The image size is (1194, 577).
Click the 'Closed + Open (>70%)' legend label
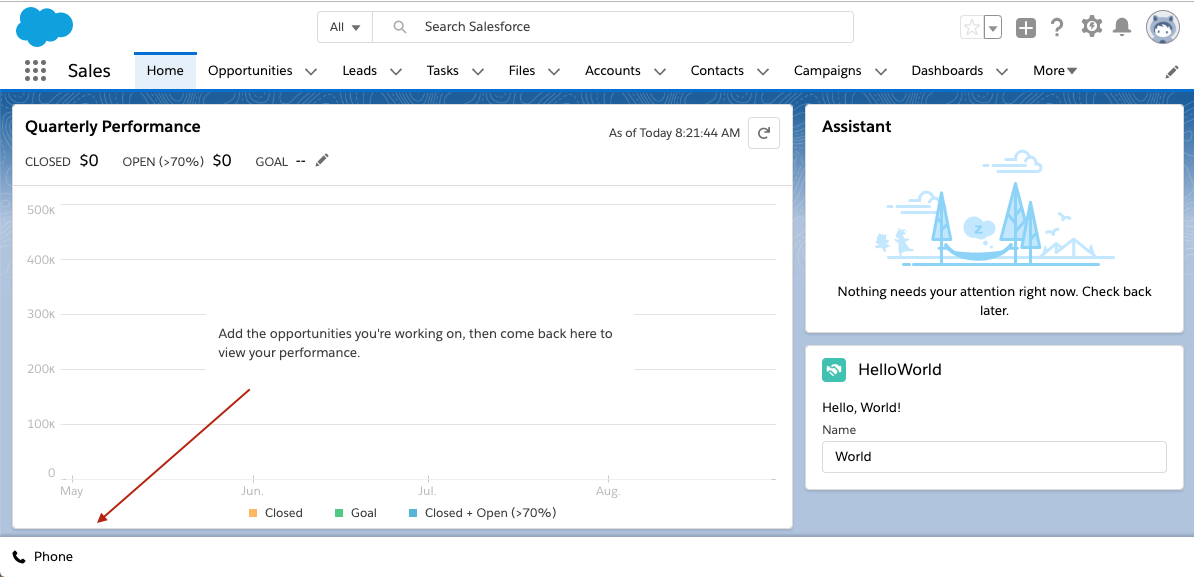point(490,513)
